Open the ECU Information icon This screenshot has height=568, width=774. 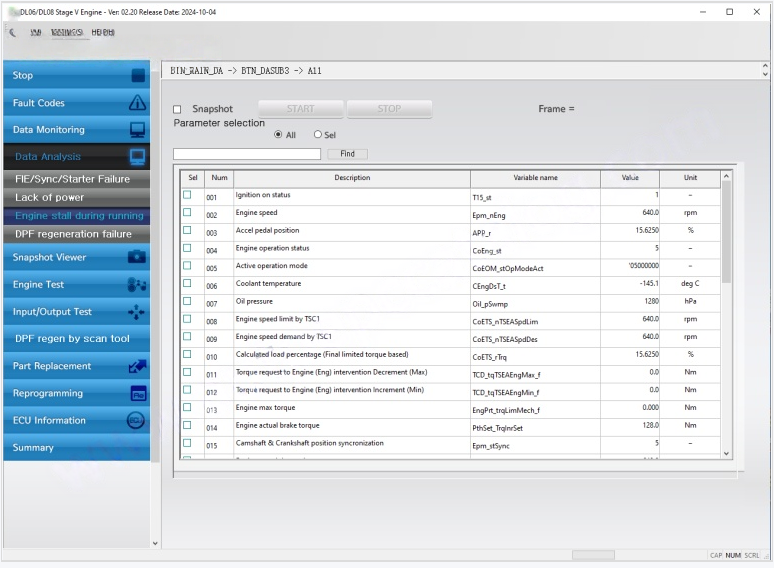pyautogui.click(x=137, y=421)
